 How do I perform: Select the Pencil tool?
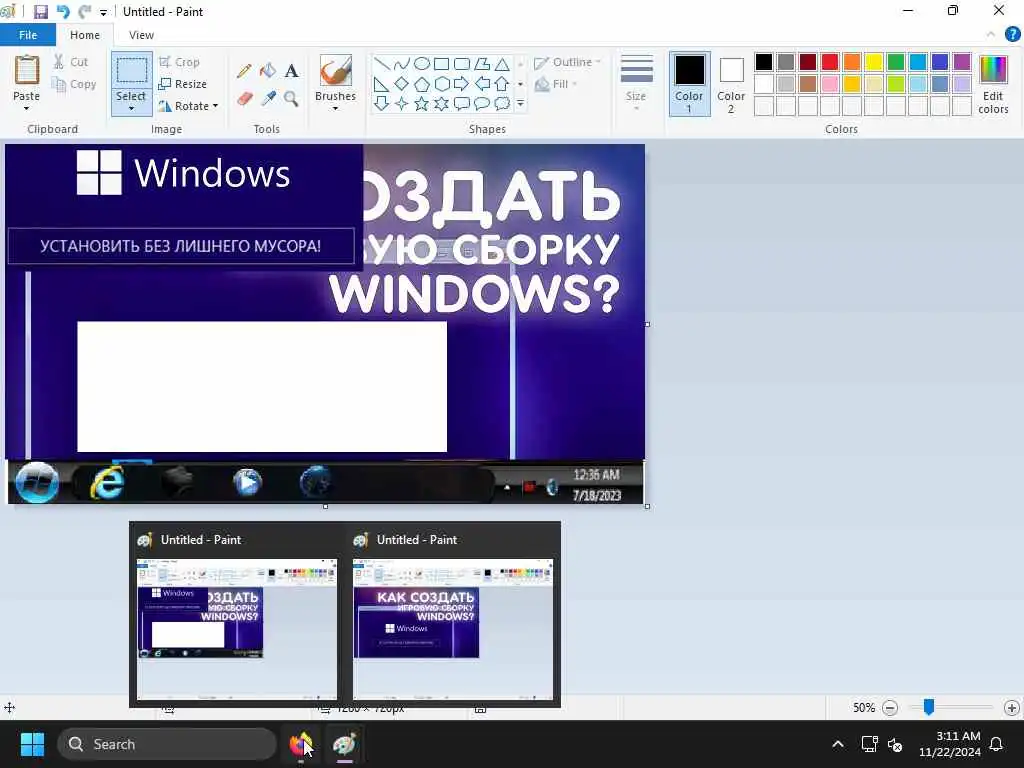pos(244,71)
